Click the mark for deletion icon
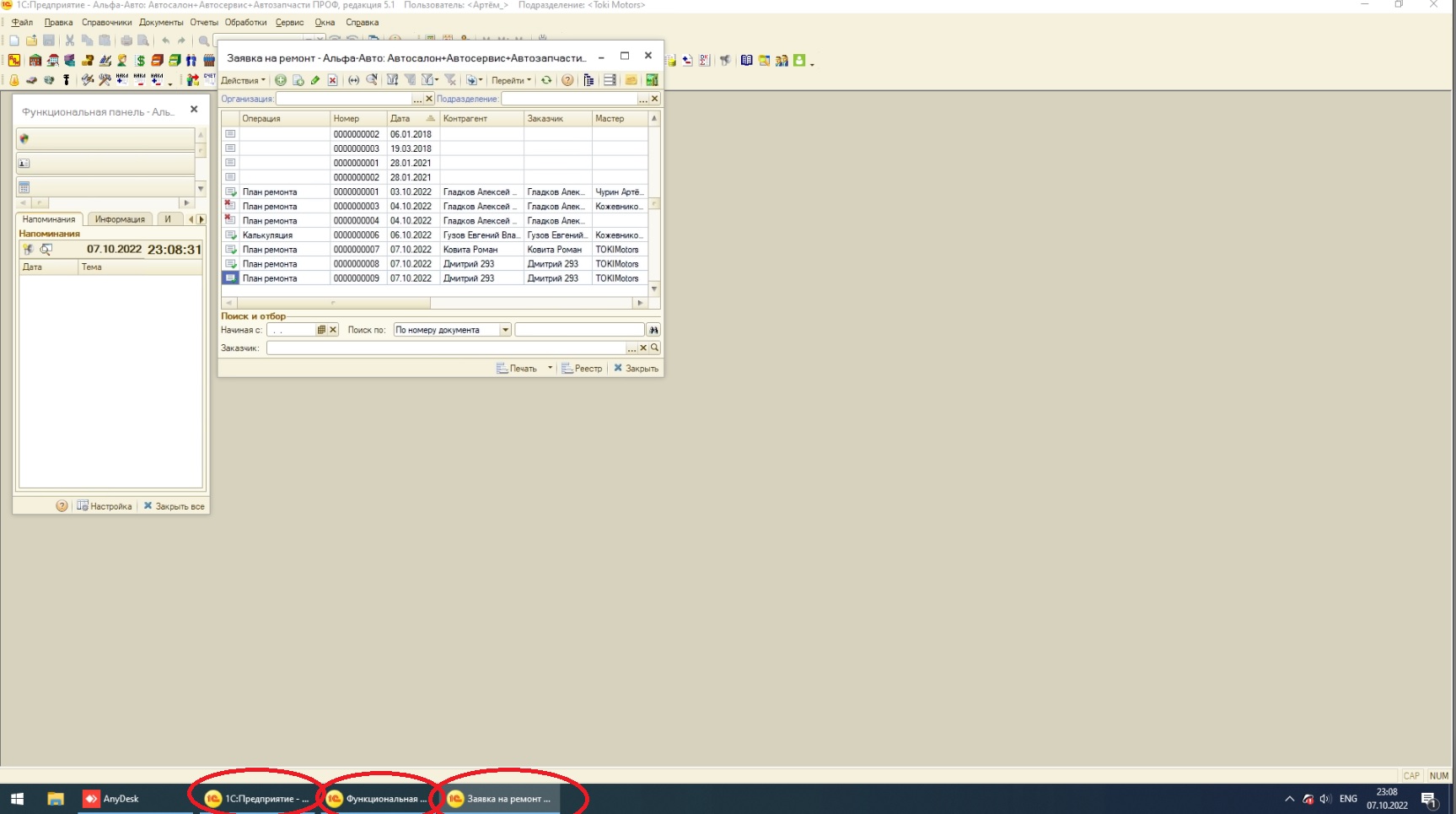Image resolution: width=1456 pixels, height=814 pixels. click(x=332, y=80)
